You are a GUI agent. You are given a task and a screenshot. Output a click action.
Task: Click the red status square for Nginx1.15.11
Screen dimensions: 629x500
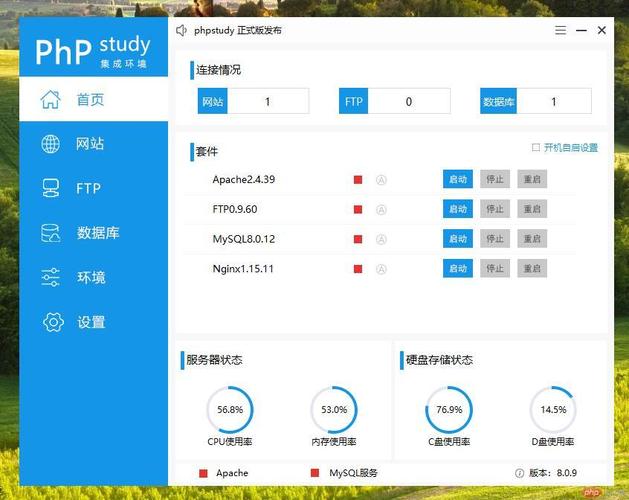pyautogui.click(x=358, y=269)
